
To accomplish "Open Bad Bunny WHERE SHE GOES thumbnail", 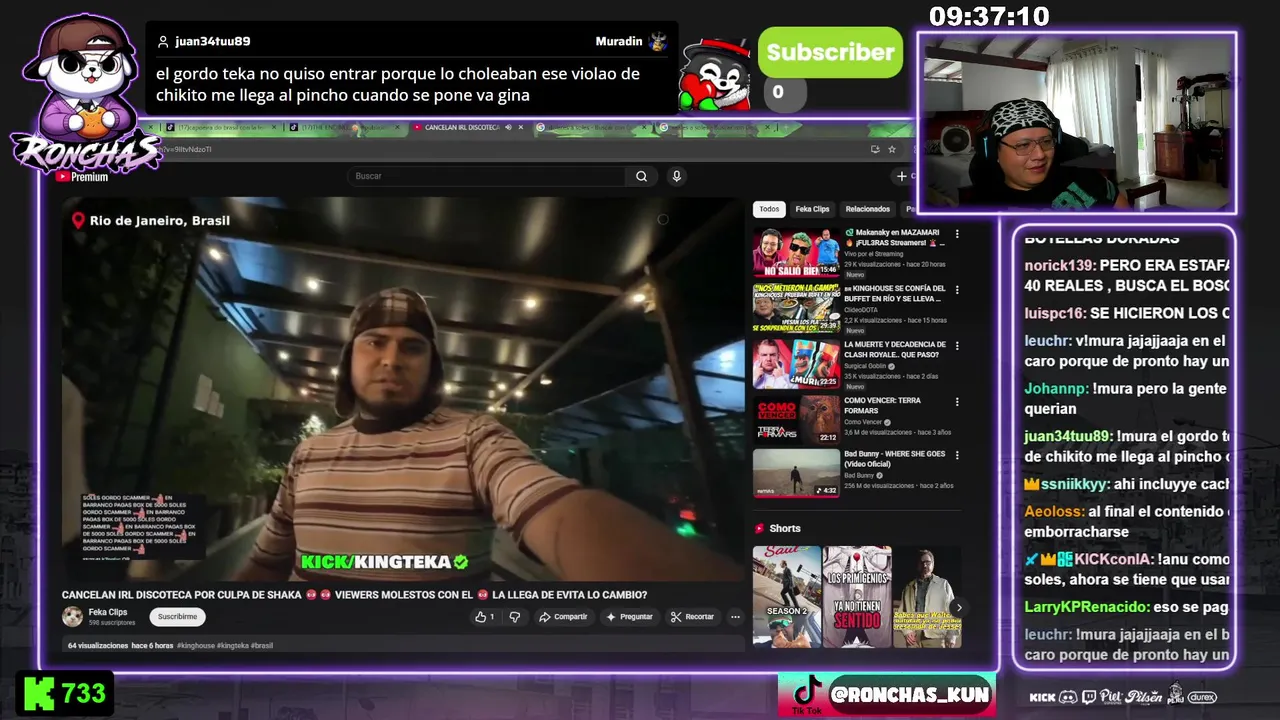I will click(x=796, y=473).
